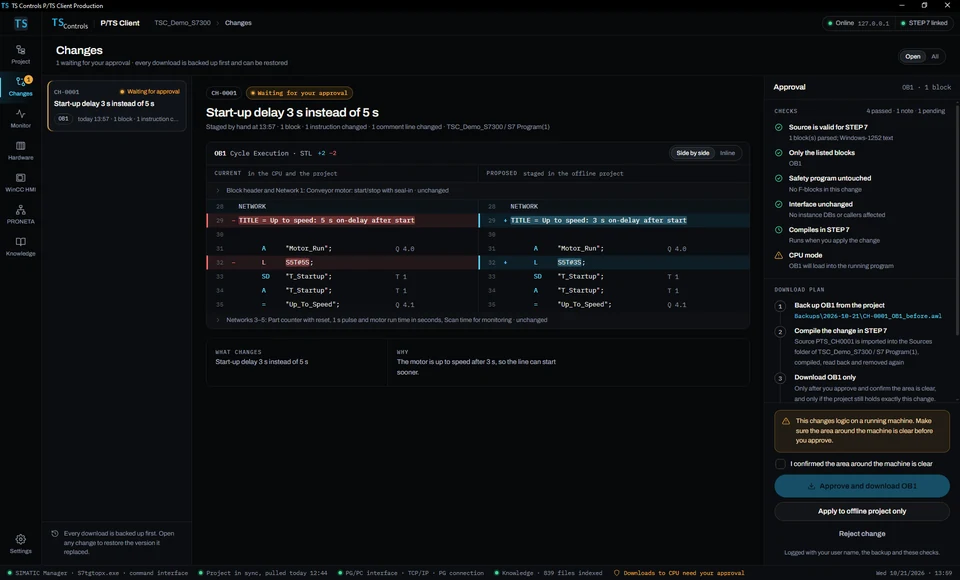Click the Approval panel scrollbar

(956, 220)
